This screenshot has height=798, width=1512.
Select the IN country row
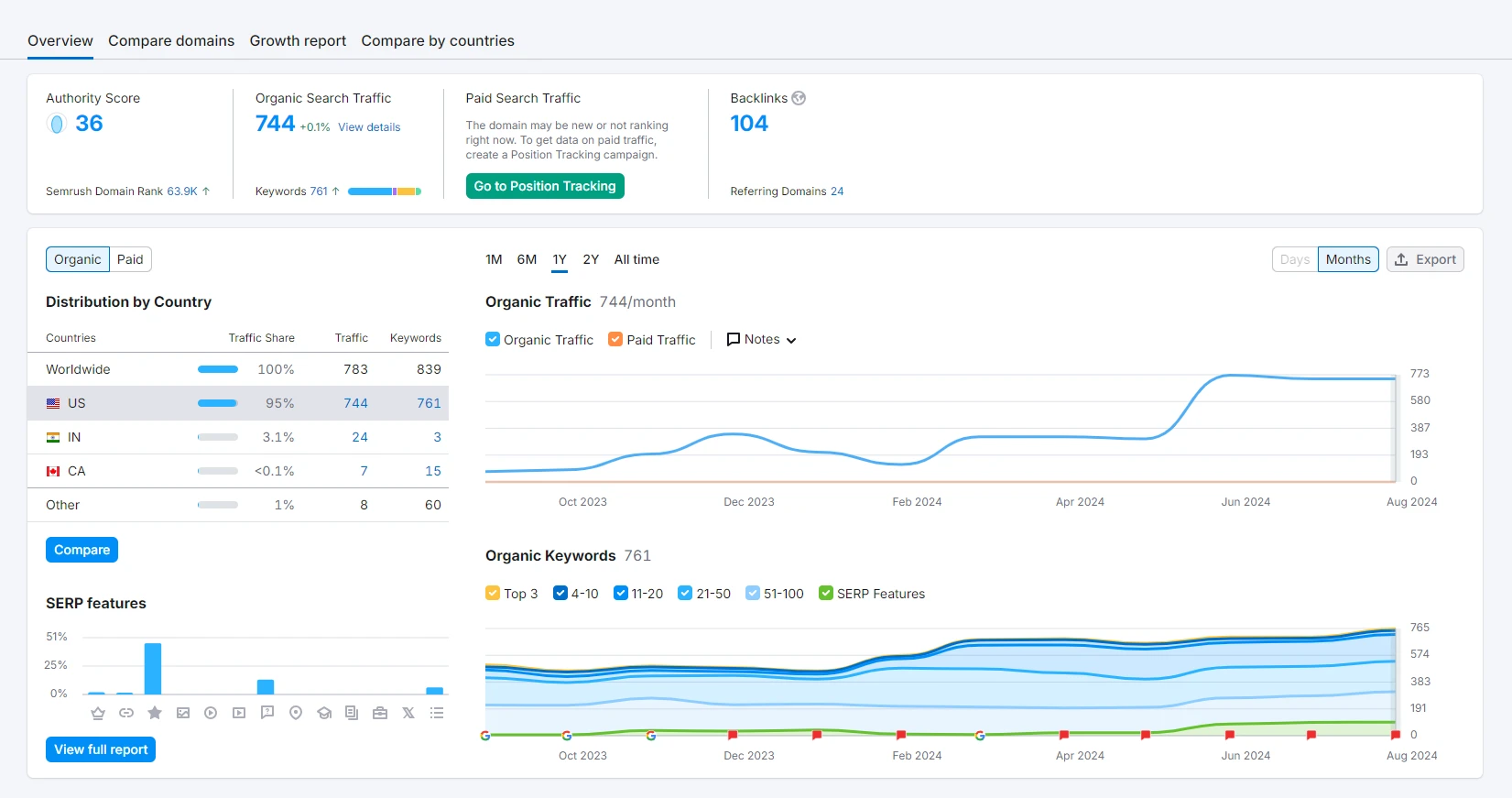tap(238, 437)
